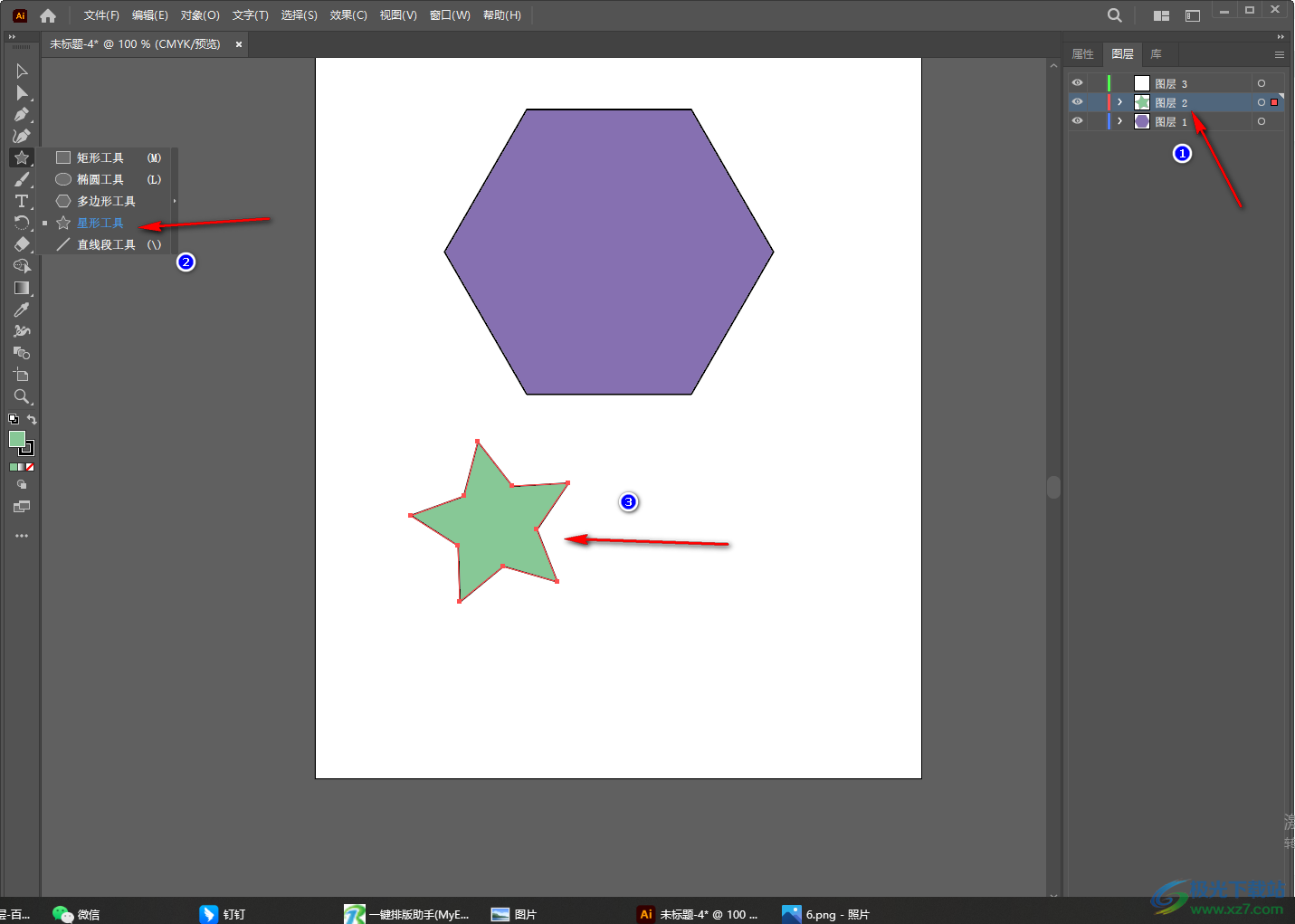Open the arrange documents icon
The image size is (1295, 924).
pos(1161,15)
